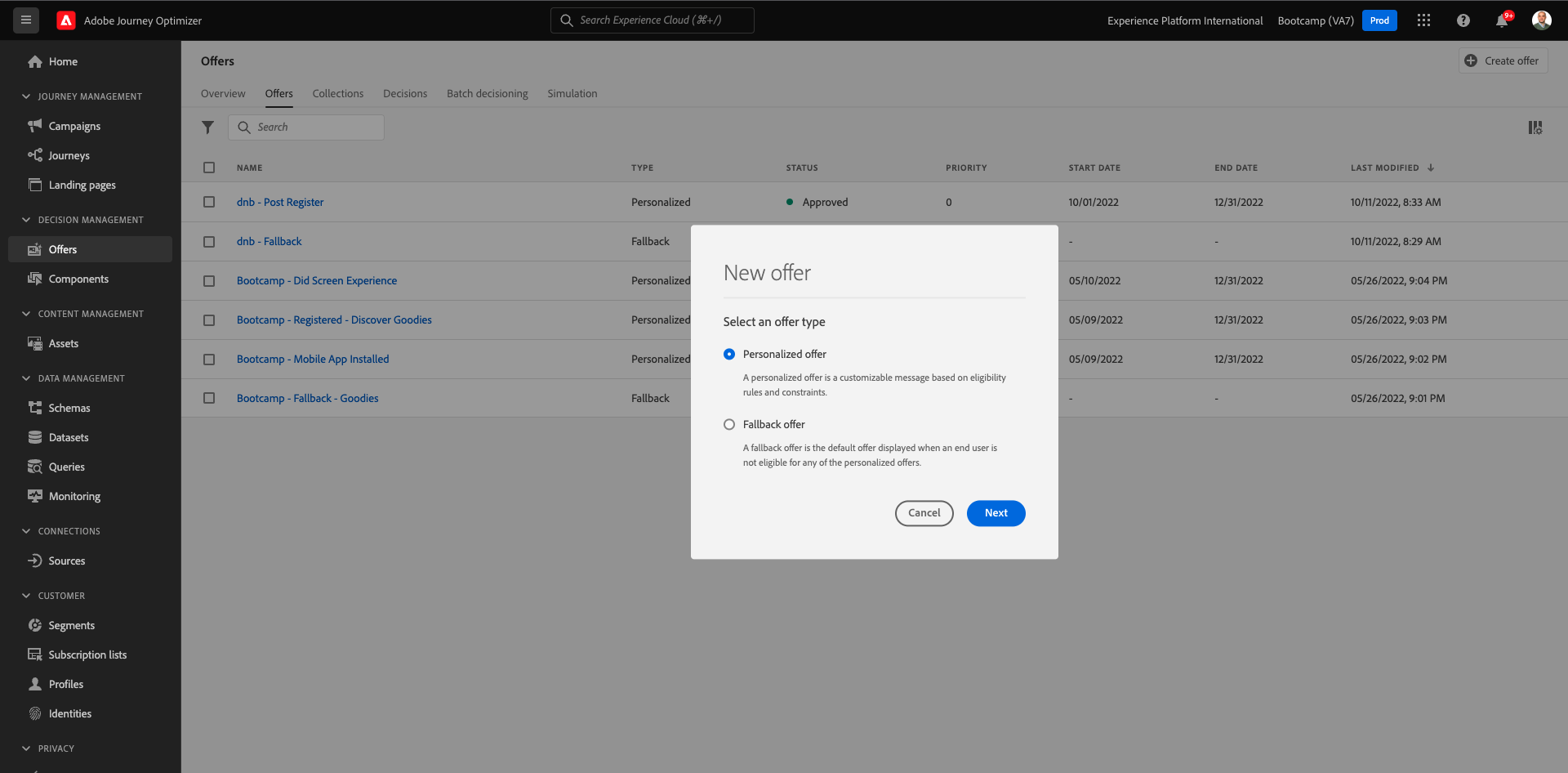This screenshot has height=773, width=1568.
Task: Collapse the Journey Management section
Action: pos(26,96)
